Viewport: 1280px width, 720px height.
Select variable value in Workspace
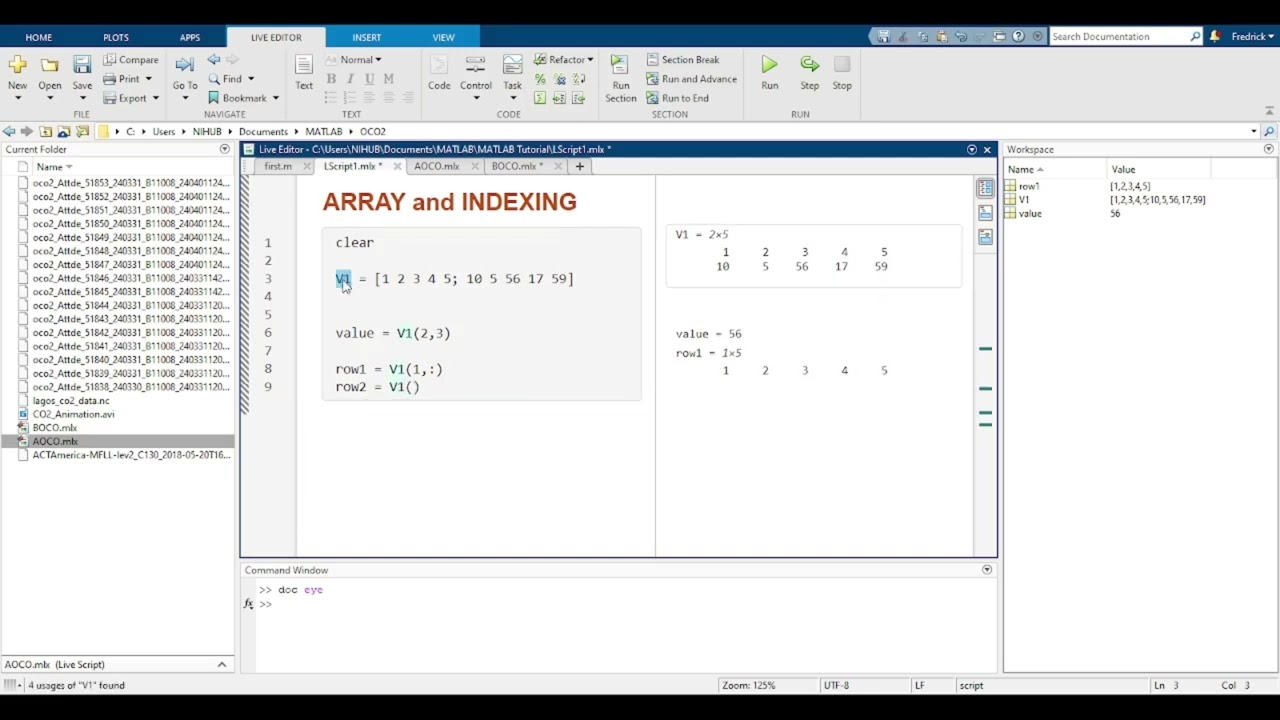[x=1030, y=214]
